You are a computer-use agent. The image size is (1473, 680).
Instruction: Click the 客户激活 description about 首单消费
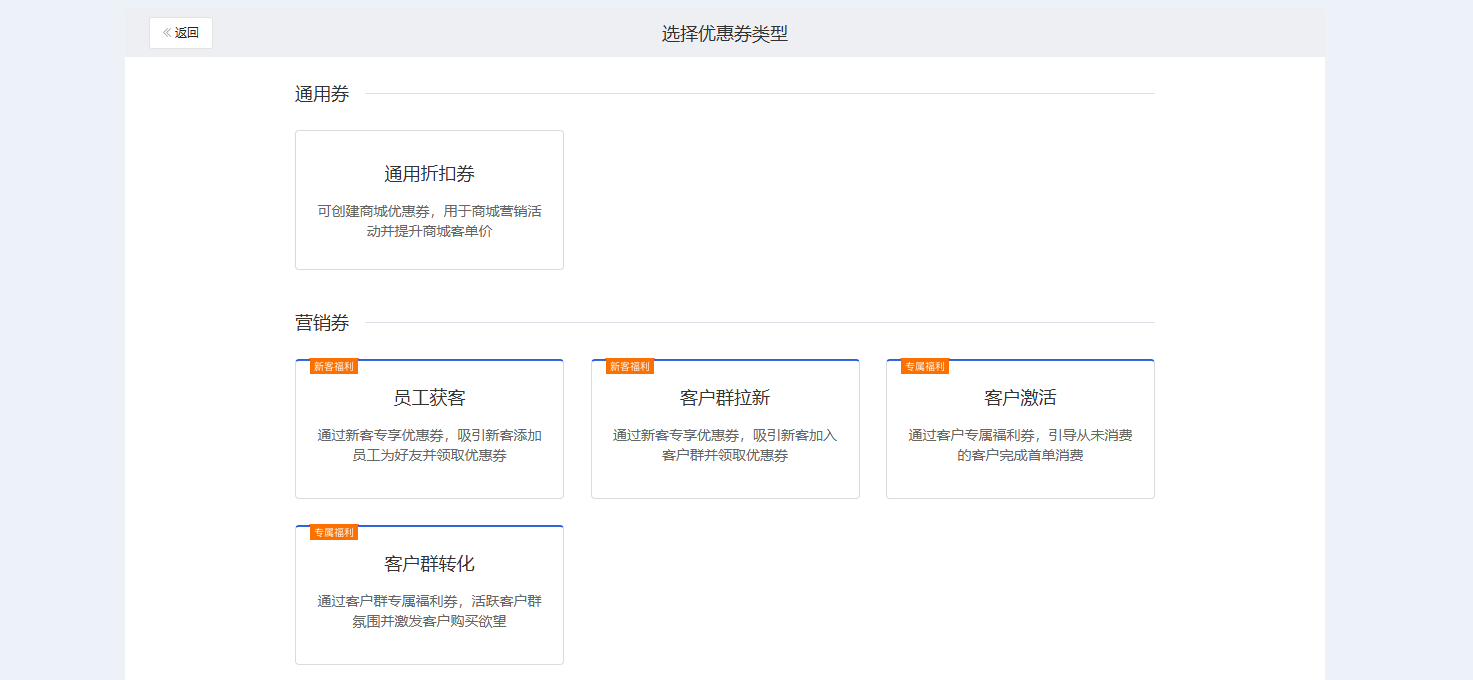(x=1020, y=445)
